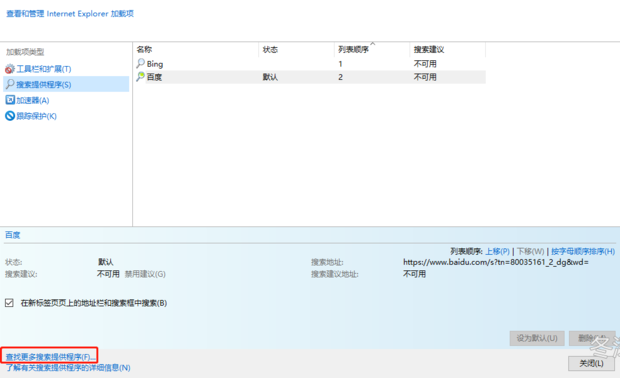Select the 百度 search provider row

(310, 77)
